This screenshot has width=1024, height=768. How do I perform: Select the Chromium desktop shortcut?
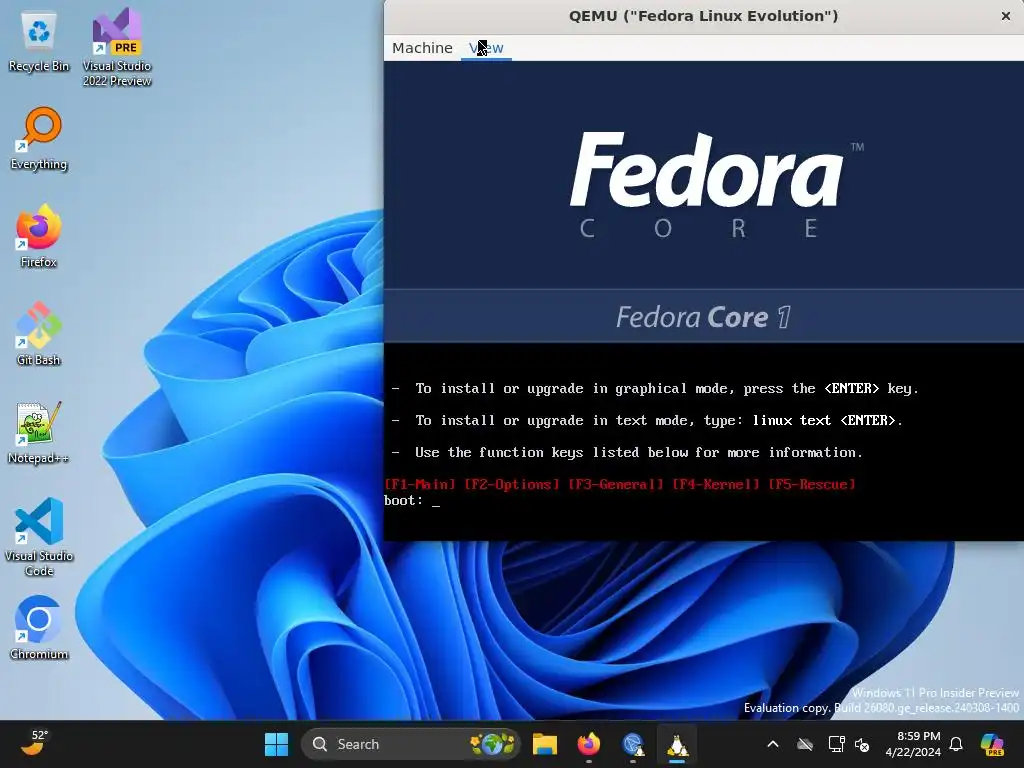(39, 628)
